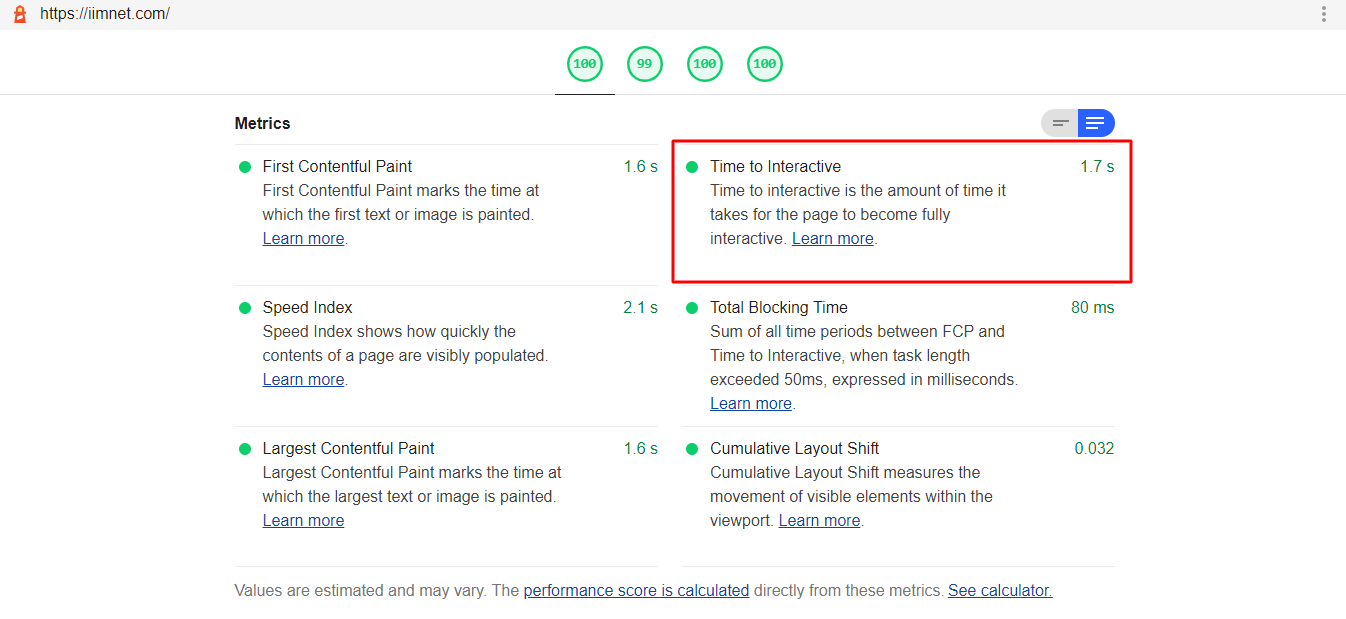Open the 'performance score is calculated' link
1346x619 pixels.
tap(636, 591)
